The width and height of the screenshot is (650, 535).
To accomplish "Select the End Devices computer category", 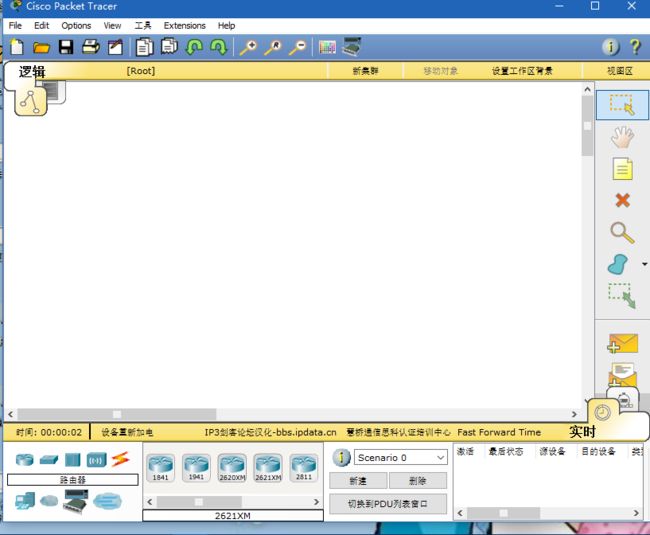I will [x=25, y=501].
